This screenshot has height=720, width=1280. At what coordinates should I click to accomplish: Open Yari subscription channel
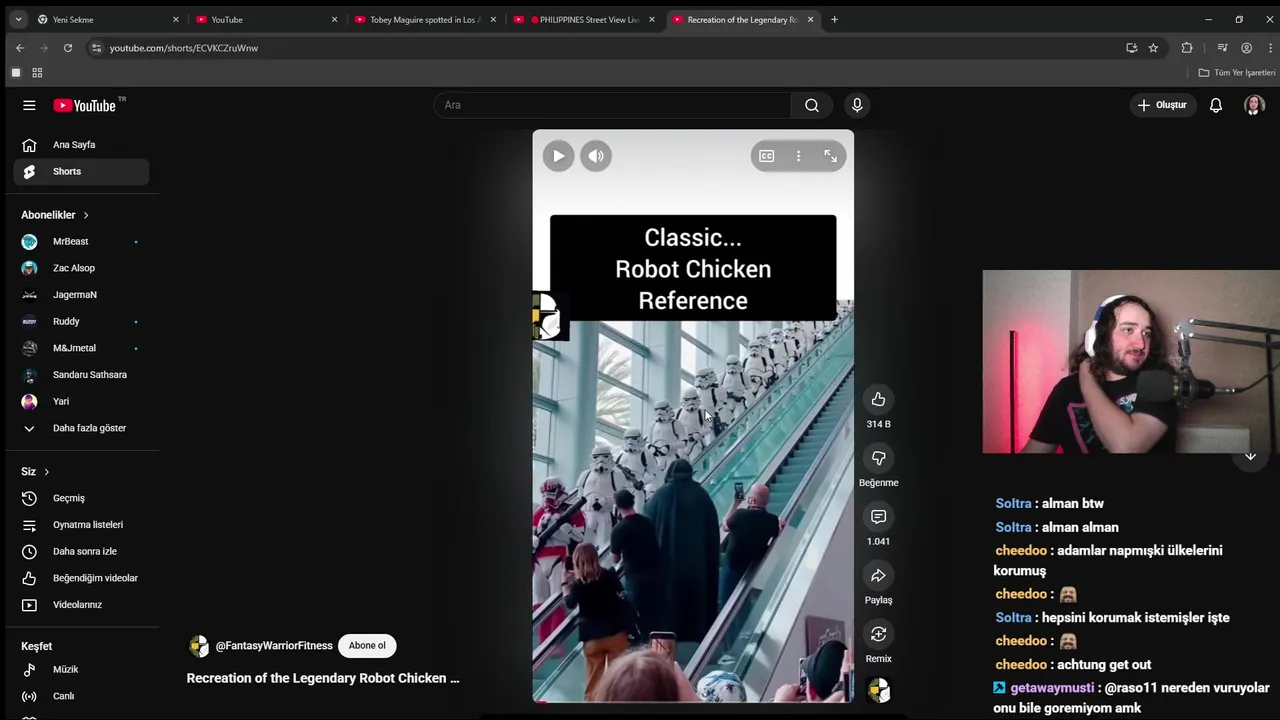point(82,402)
